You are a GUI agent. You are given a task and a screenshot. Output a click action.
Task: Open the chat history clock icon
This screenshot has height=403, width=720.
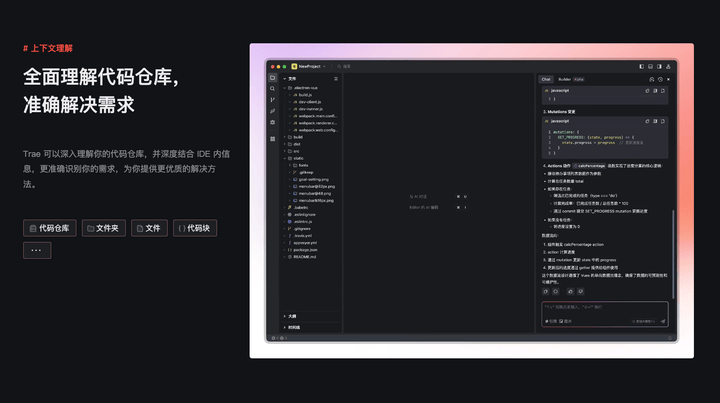(660, 79)
